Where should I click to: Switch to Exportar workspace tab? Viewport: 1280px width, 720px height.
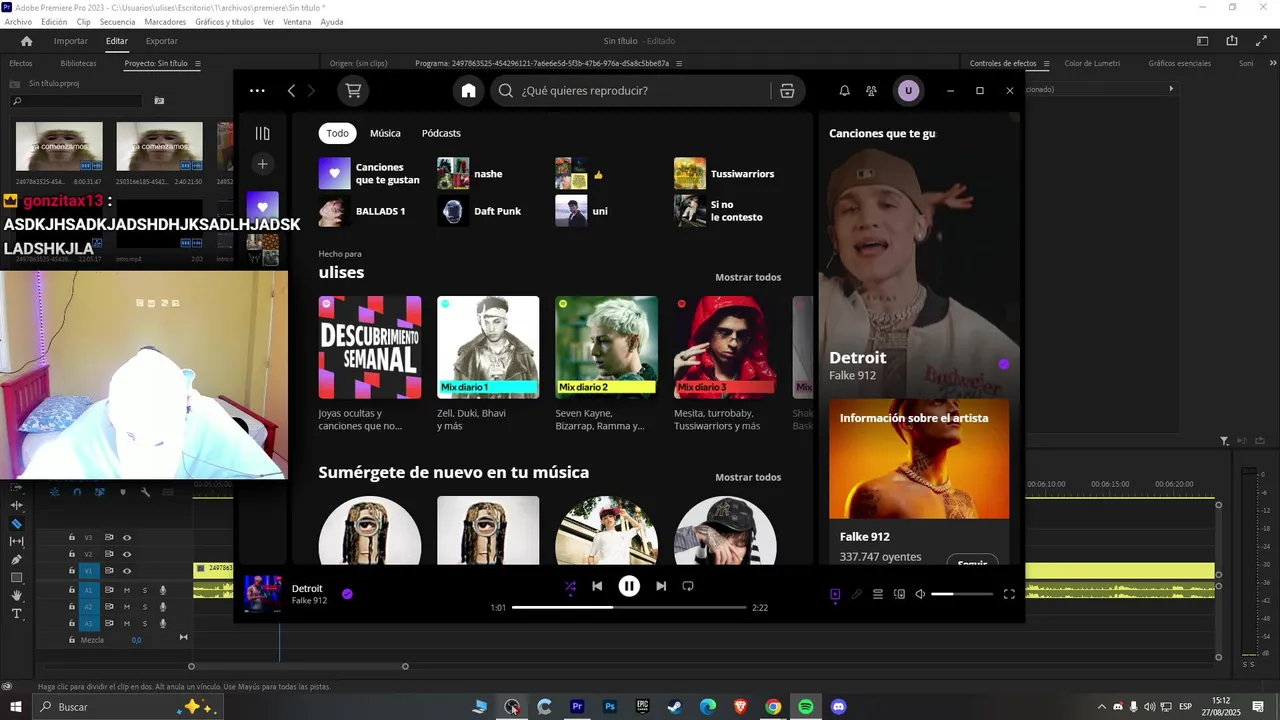162,41
